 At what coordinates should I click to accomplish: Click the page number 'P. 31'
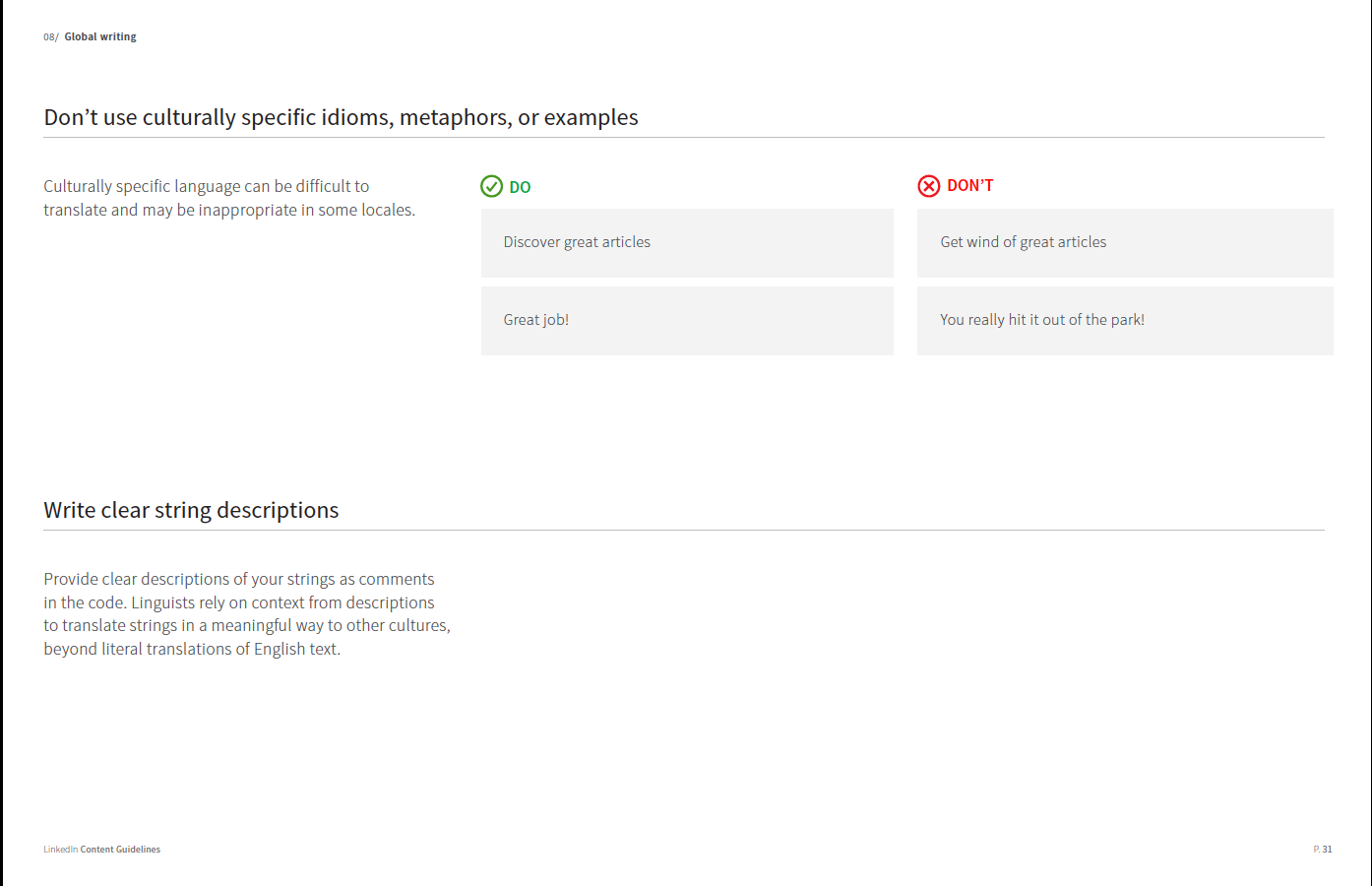(x=1322, y=849)
